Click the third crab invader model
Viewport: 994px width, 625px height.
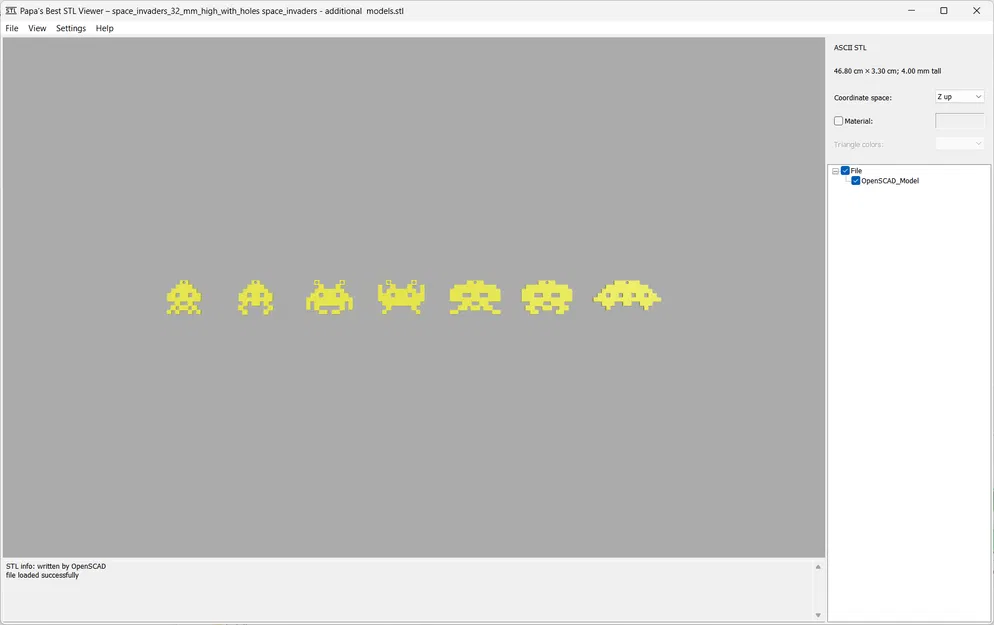329,297
